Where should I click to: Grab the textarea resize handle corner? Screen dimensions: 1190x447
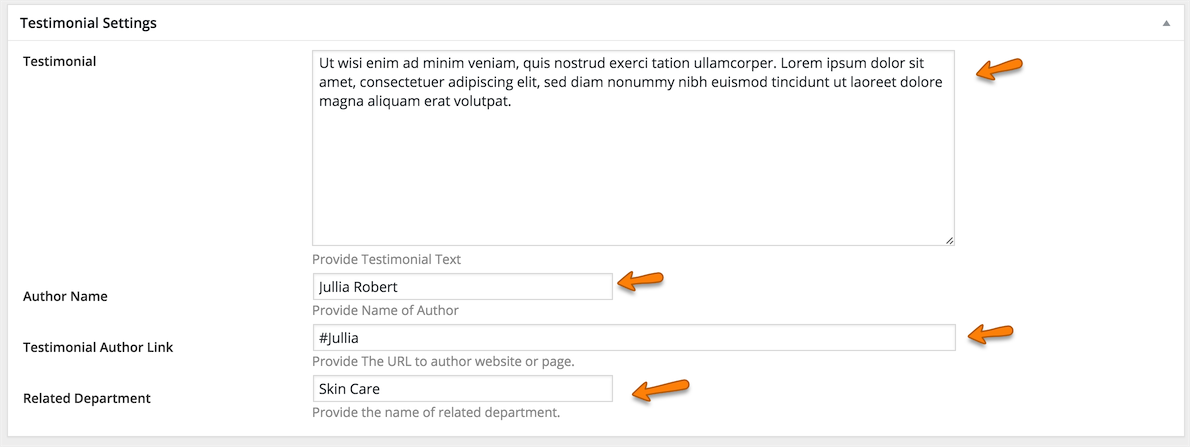point(949,240)
